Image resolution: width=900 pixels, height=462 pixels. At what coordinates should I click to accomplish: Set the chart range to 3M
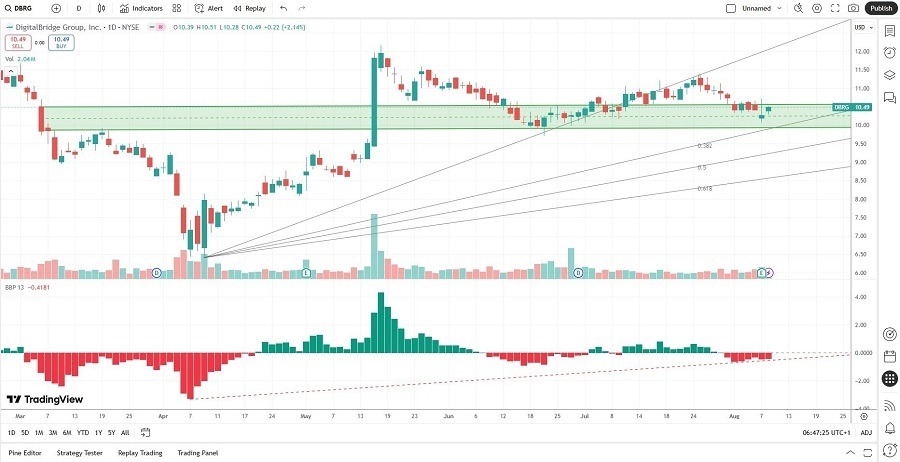[53, 433]
